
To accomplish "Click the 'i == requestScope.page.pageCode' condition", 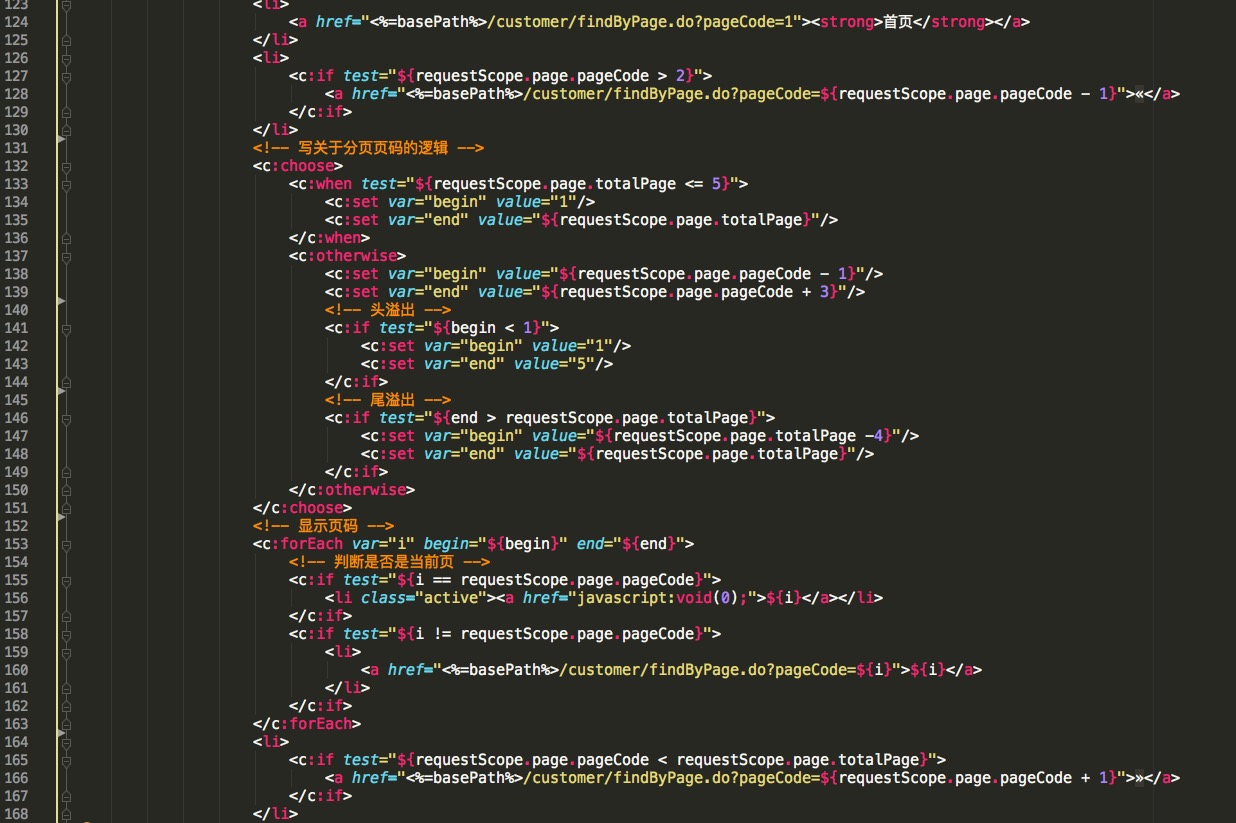I will (554, 580).
